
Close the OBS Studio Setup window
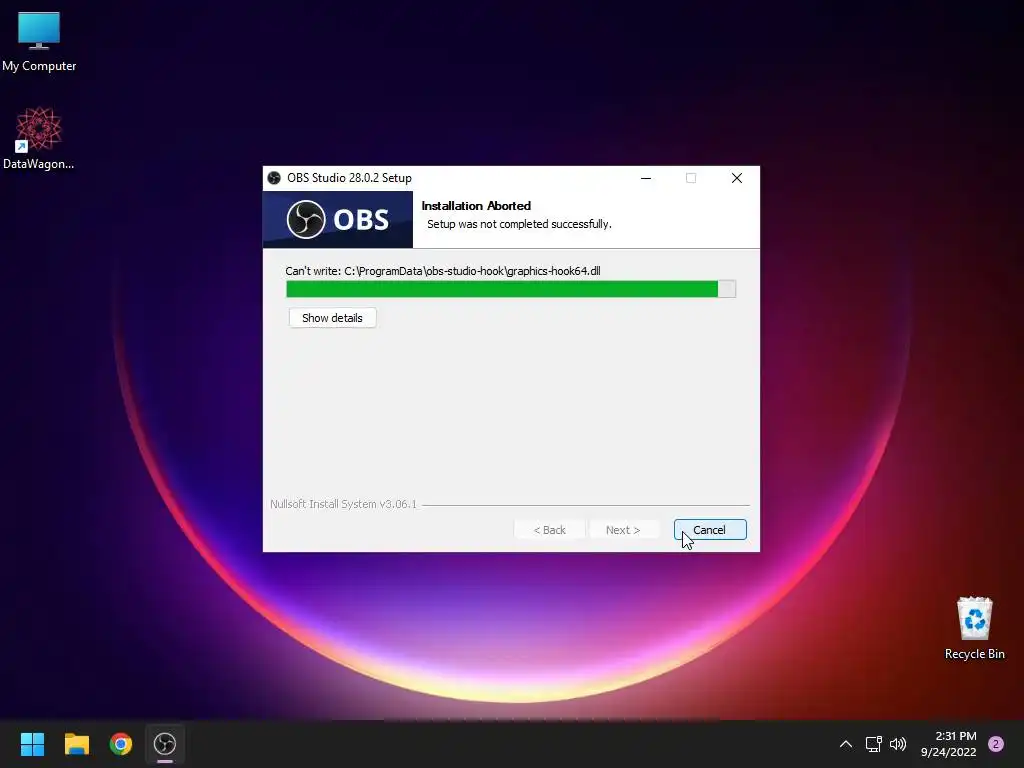(737, 178)
